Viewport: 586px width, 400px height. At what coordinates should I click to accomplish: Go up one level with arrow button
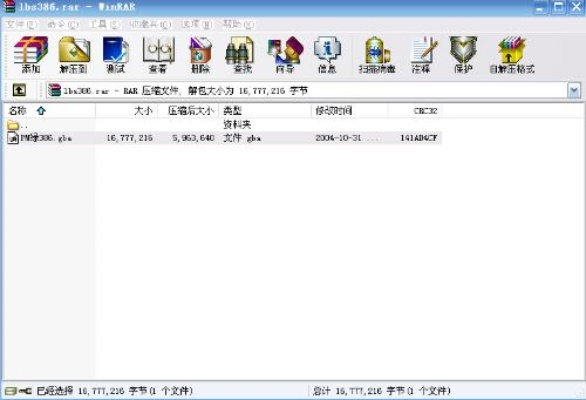(19, 90)
